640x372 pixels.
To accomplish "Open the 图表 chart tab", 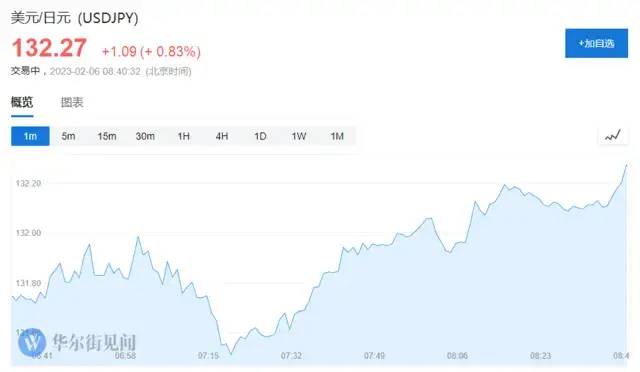I will coord(72,102).
